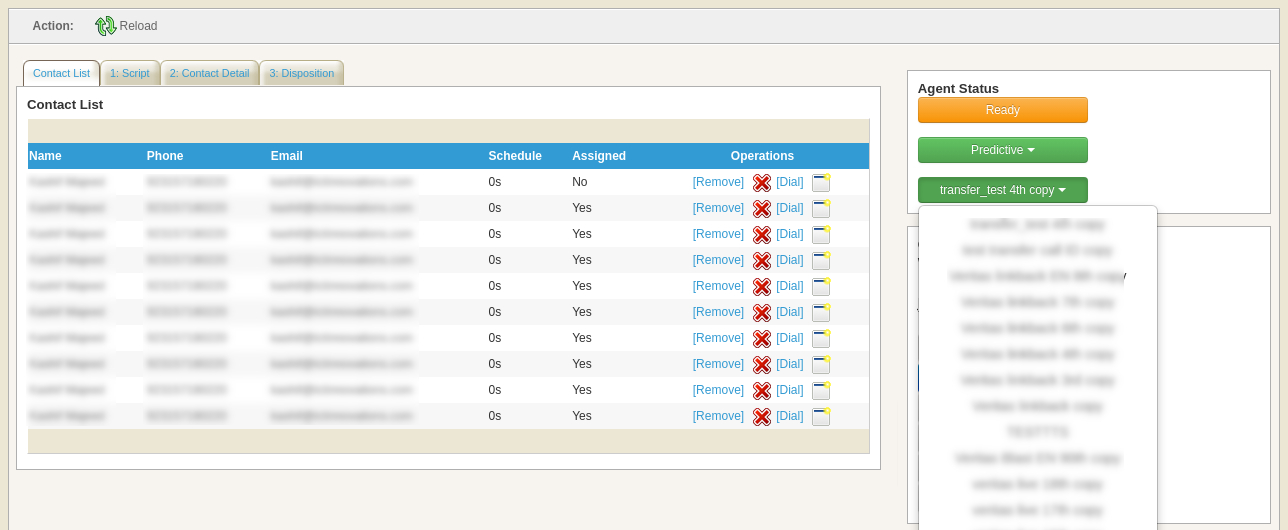Viewport: 1288px width, 530px height.
Task: Open note icon in second contact row
Action: (821, 208)
